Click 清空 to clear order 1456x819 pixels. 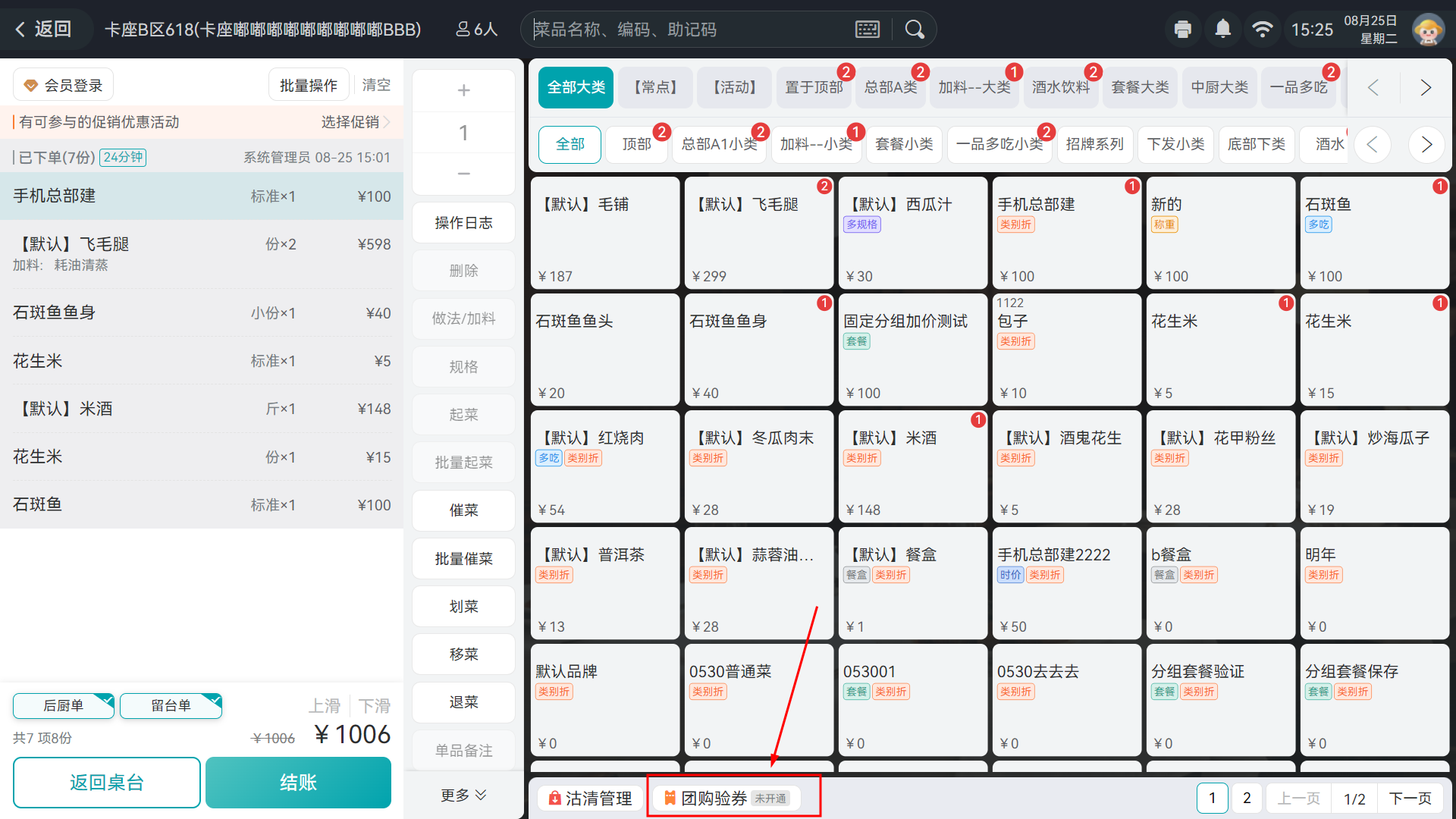click(376, 85)
